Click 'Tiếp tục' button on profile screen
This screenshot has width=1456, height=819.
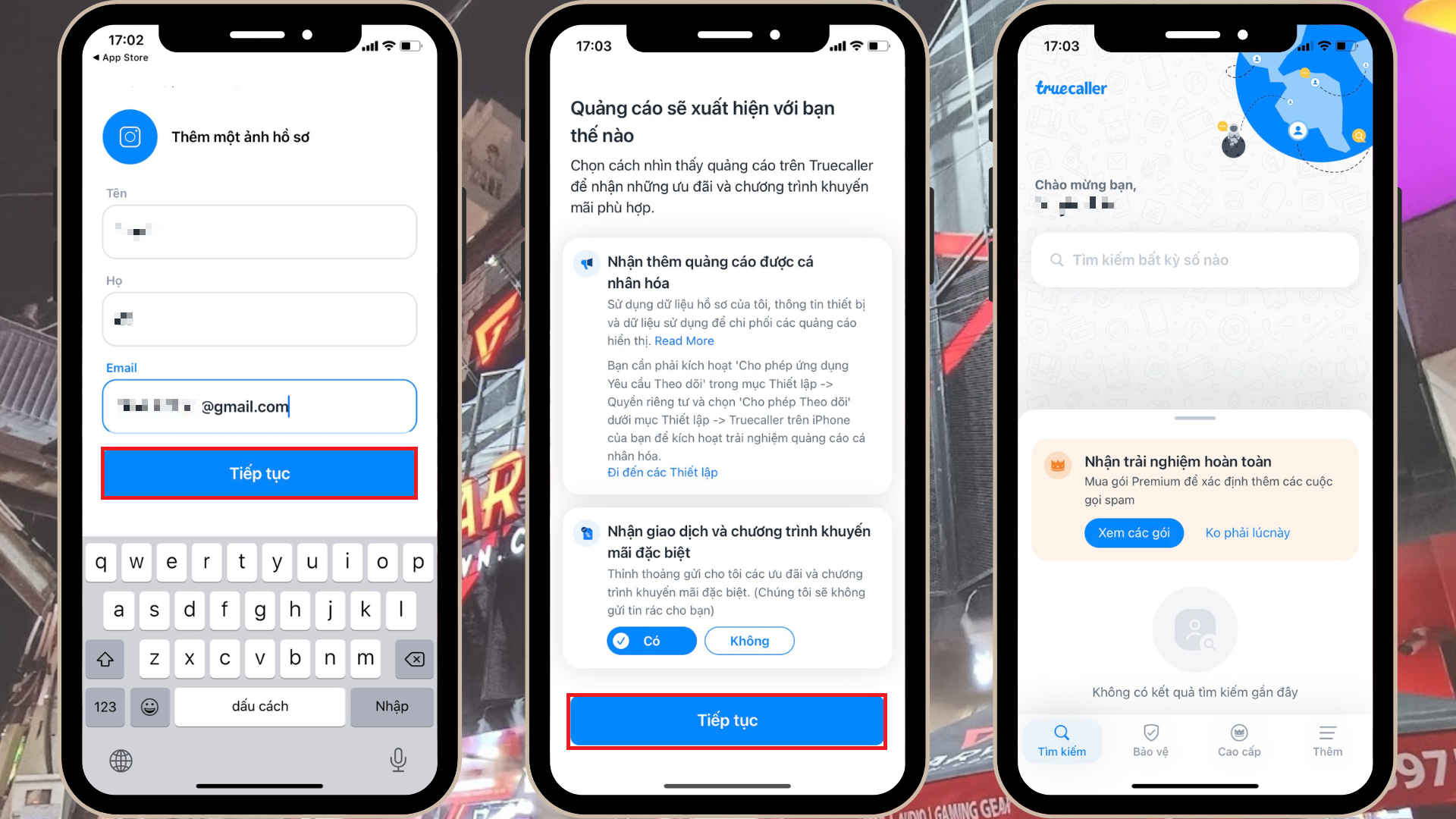coord(259,473)
